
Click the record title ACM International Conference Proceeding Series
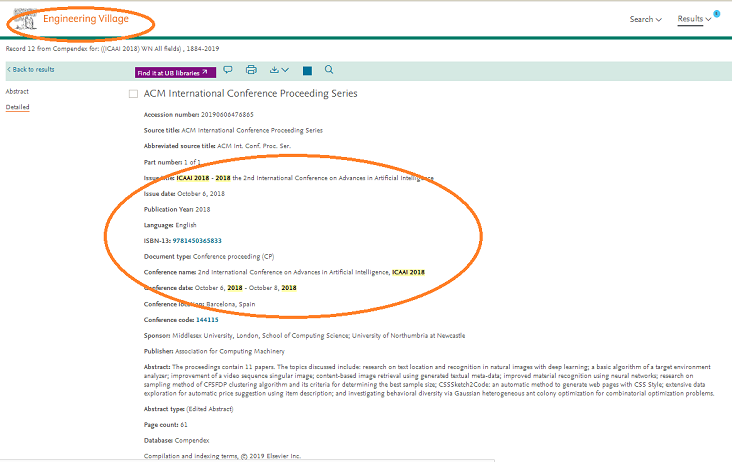[x=250, y=94]
